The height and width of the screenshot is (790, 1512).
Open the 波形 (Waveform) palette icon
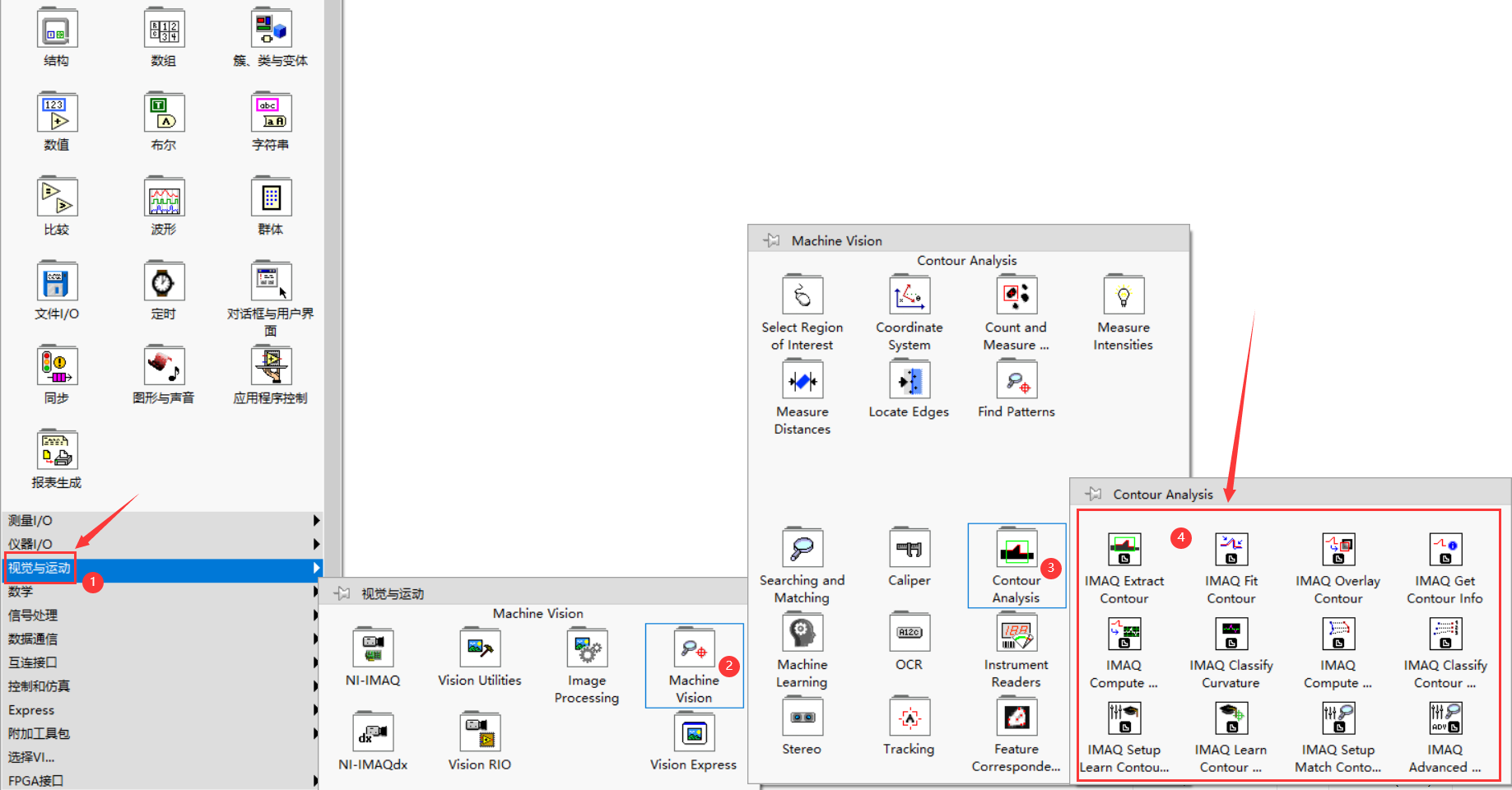pos(164,198)
